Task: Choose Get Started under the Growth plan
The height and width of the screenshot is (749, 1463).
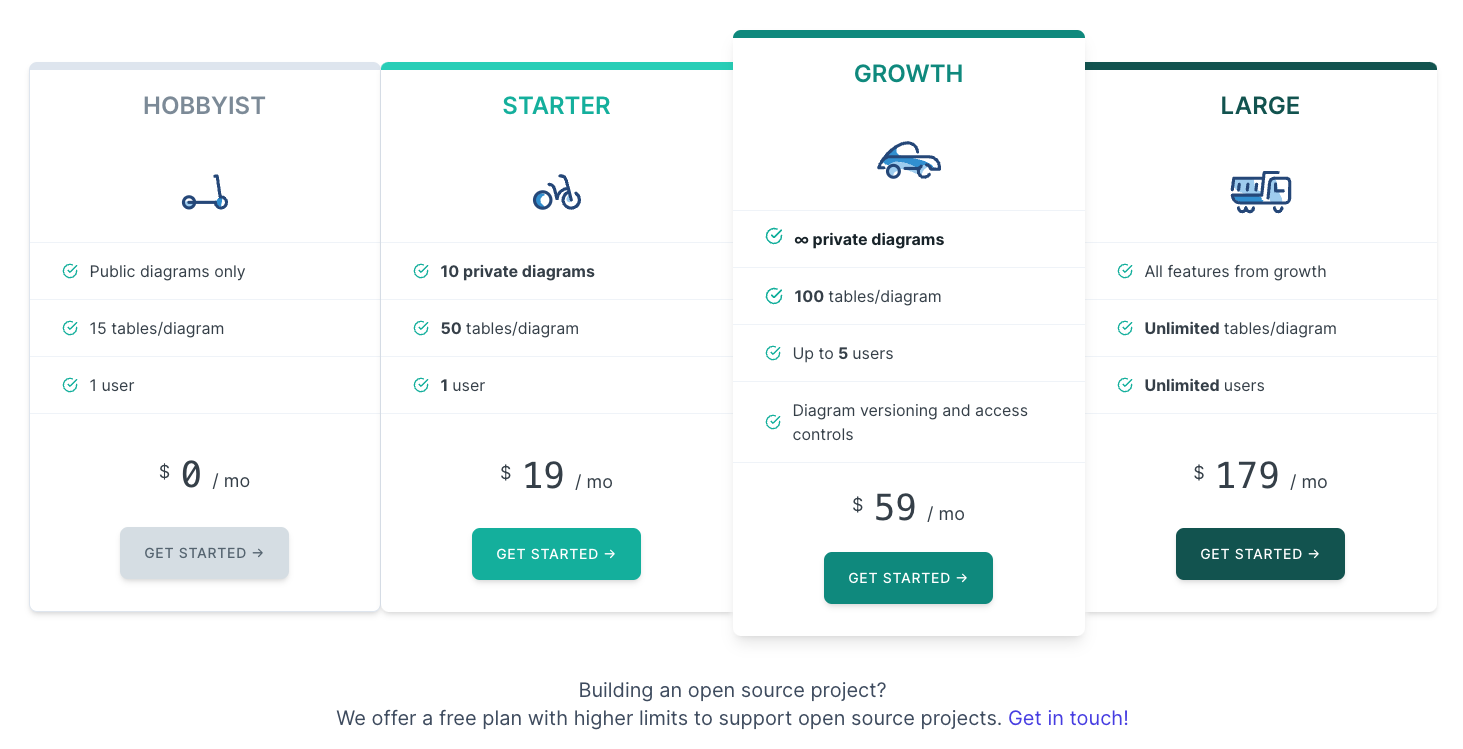Action: 908,578
